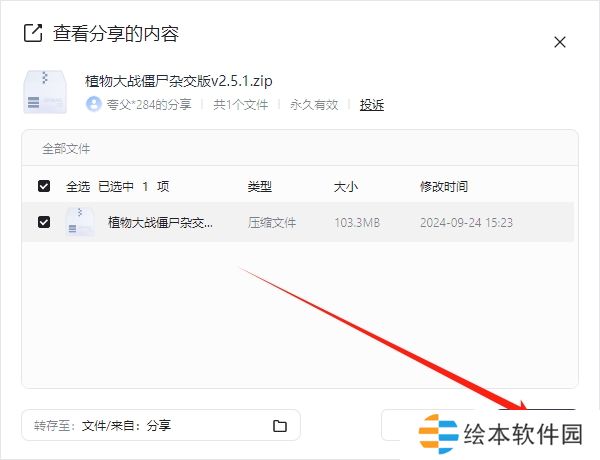Sort files by 类型 column
Image resolution: width=600 pixels, height=460 pixels.
(x=260, y=186)
